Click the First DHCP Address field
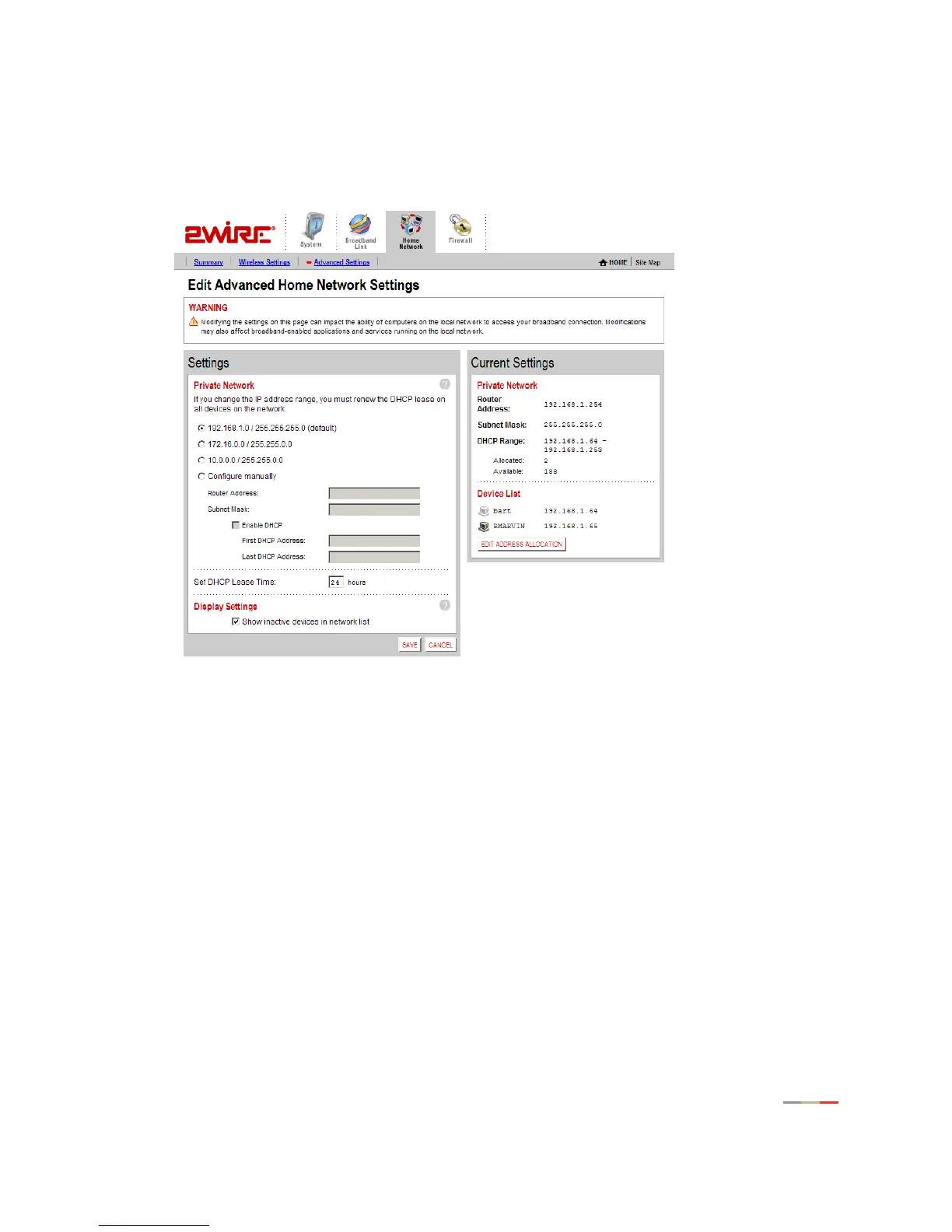This screenshot has height=1232, width=952. [374, 541]
